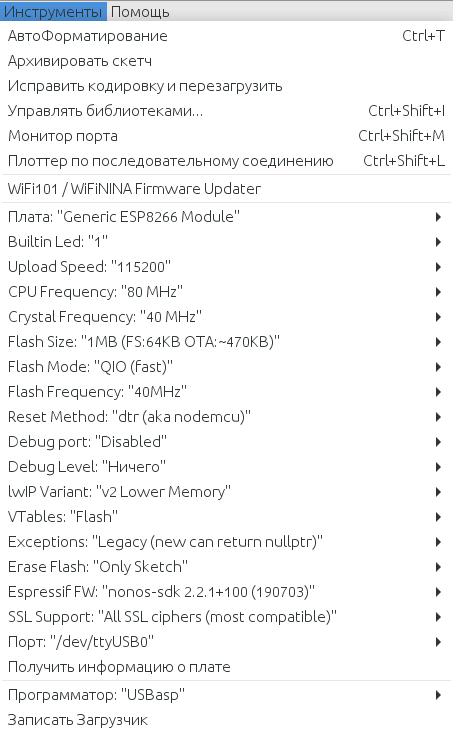Viewport: 453px width, 734px height.
Task: Open WiFi101 / WiFiNINA Firmware Updater
Action: click(226, 189)
